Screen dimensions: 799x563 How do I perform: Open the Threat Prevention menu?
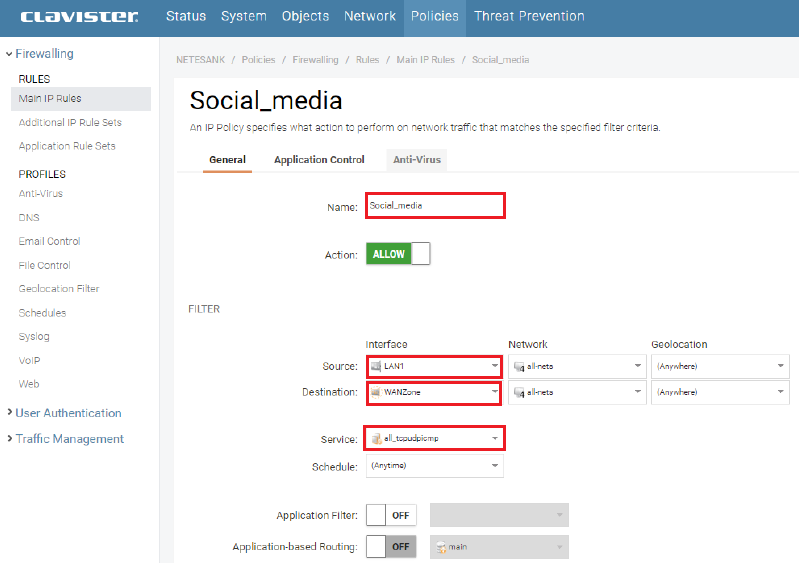[529, 16]
